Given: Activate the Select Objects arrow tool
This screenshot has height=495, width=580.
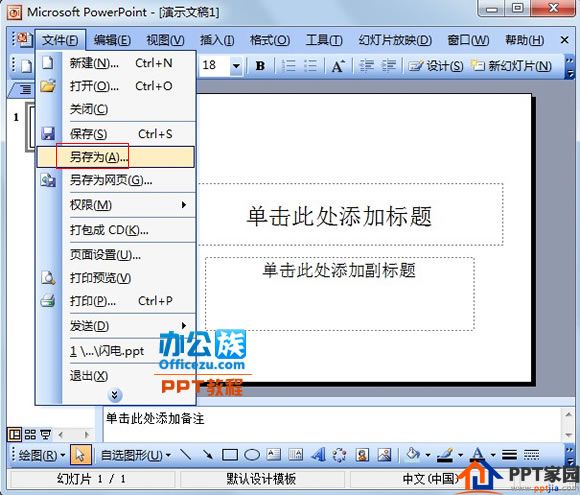Looking at the screenshot, I should pos(80,455).
